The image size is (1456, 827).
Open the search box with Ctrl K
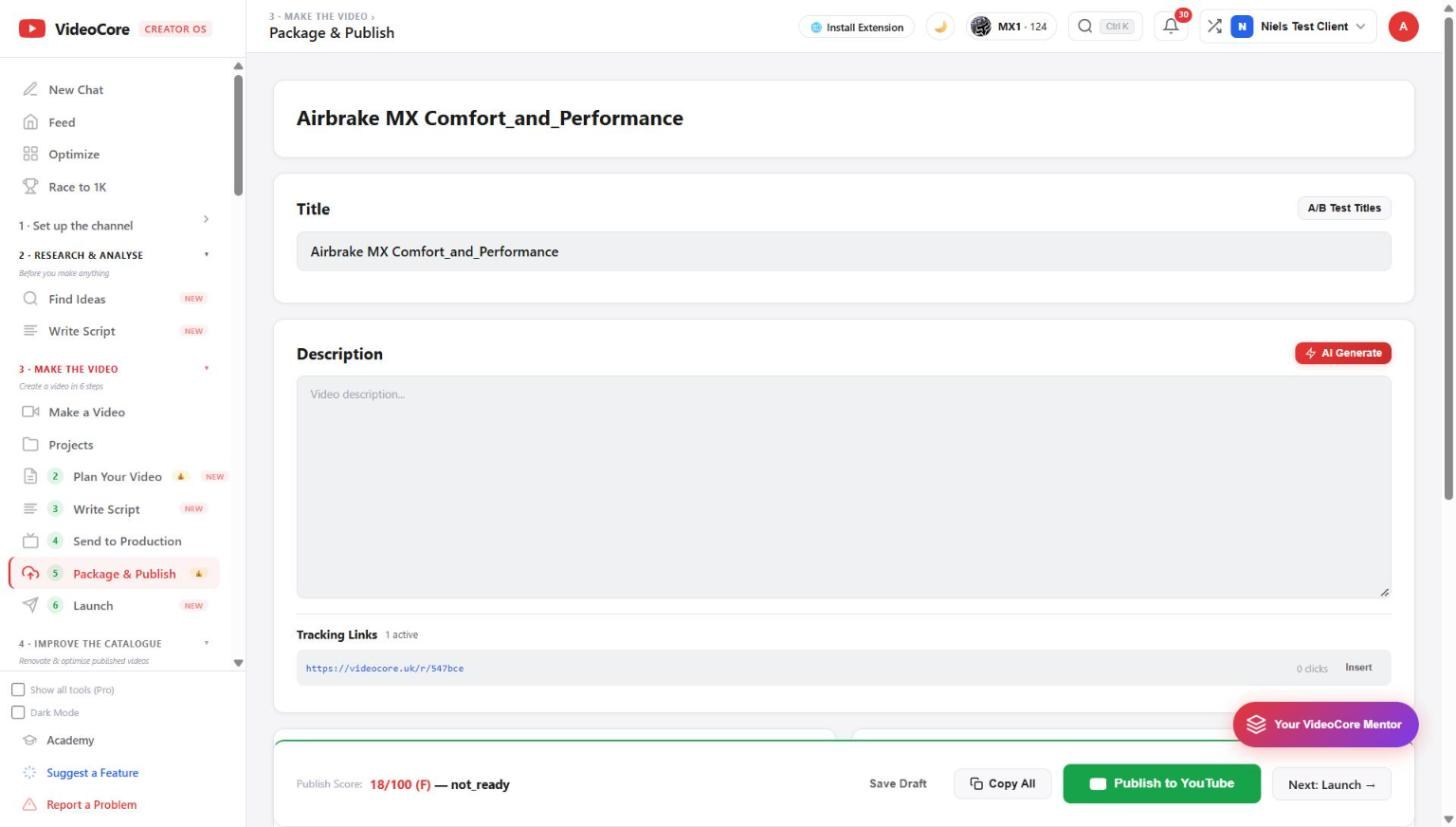[1105, 27]
